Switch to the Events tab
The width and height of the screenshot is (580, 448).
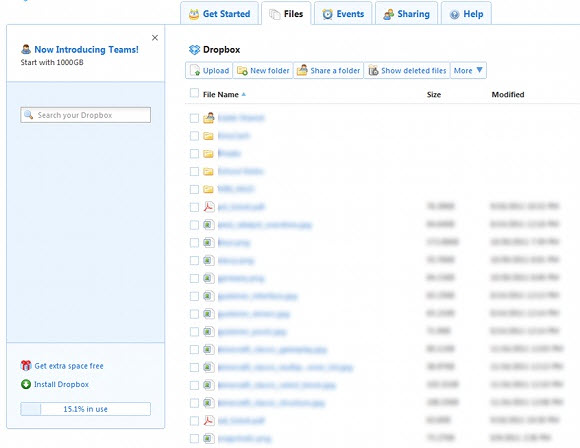pos(343,14)
